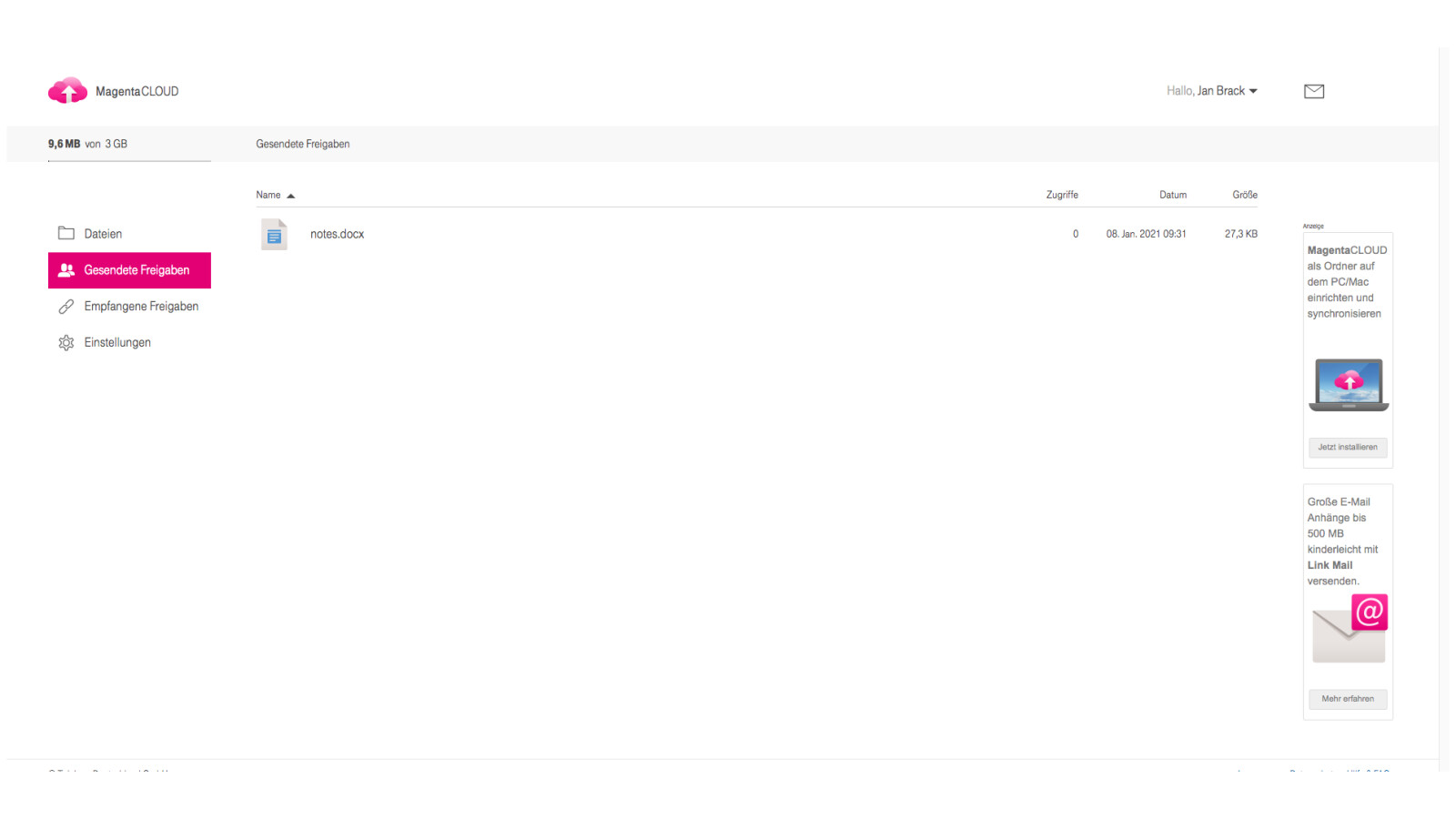Click the Gesendete Freigaben people icon
The width and height of the screenshot is (1456, 819).
pyautogui.click(x=66, y=270)
